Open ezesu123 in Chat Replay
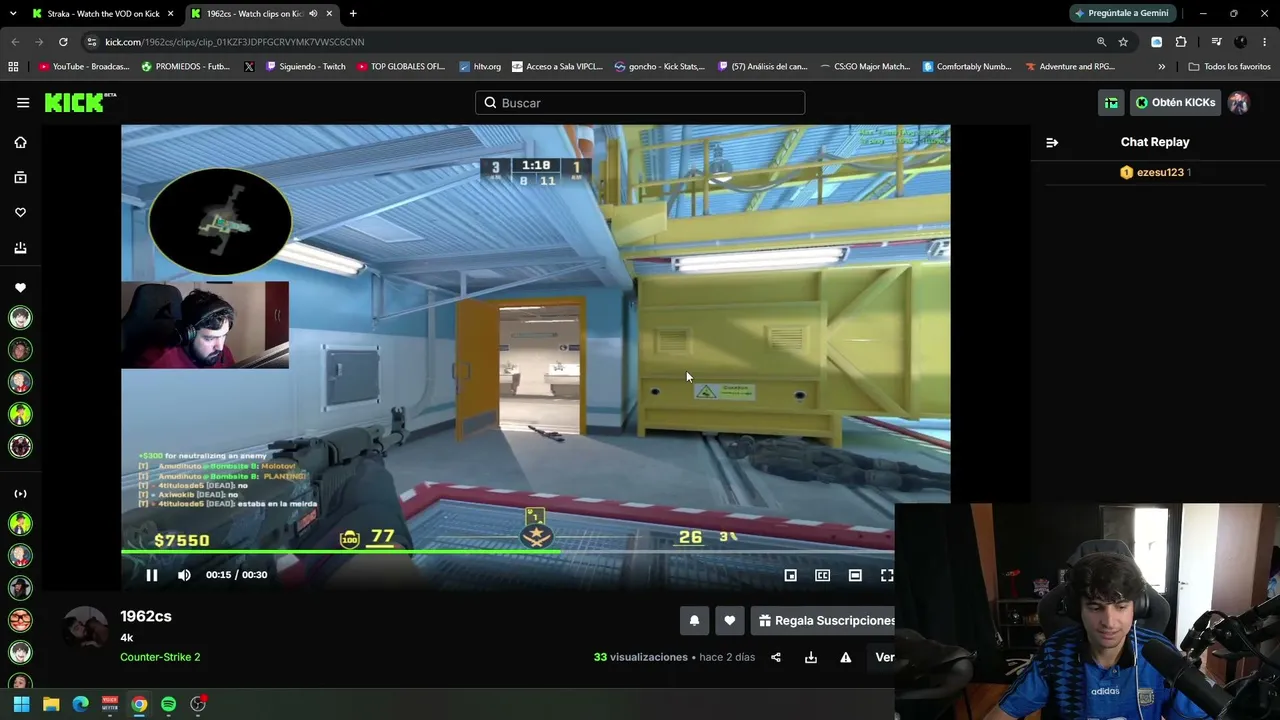Image resolution: width=1280 pixels, height=720 pixels. [1160, 172]
